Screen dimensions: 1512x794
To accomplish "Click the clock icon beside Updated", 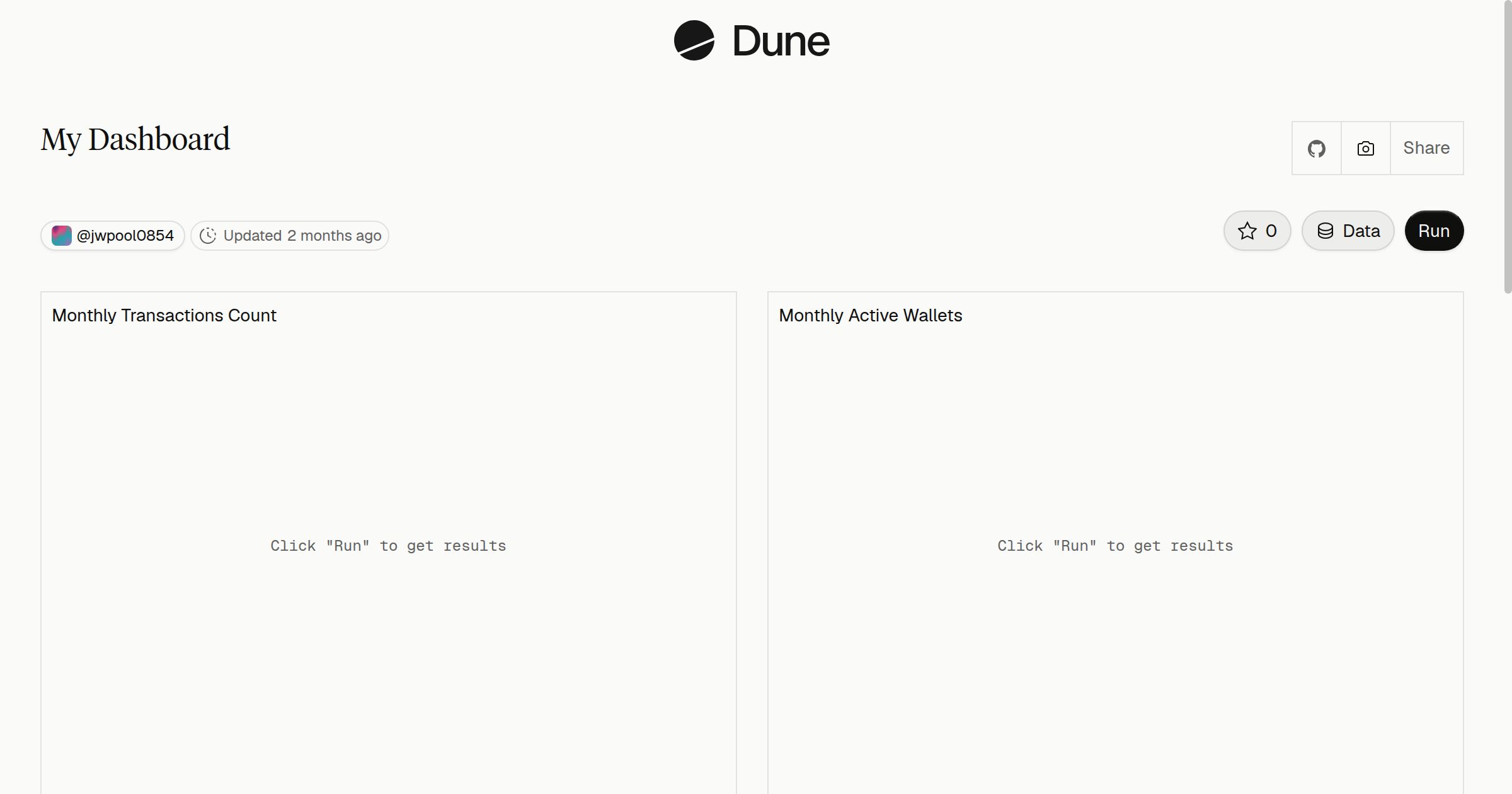I will pos(208,236).
